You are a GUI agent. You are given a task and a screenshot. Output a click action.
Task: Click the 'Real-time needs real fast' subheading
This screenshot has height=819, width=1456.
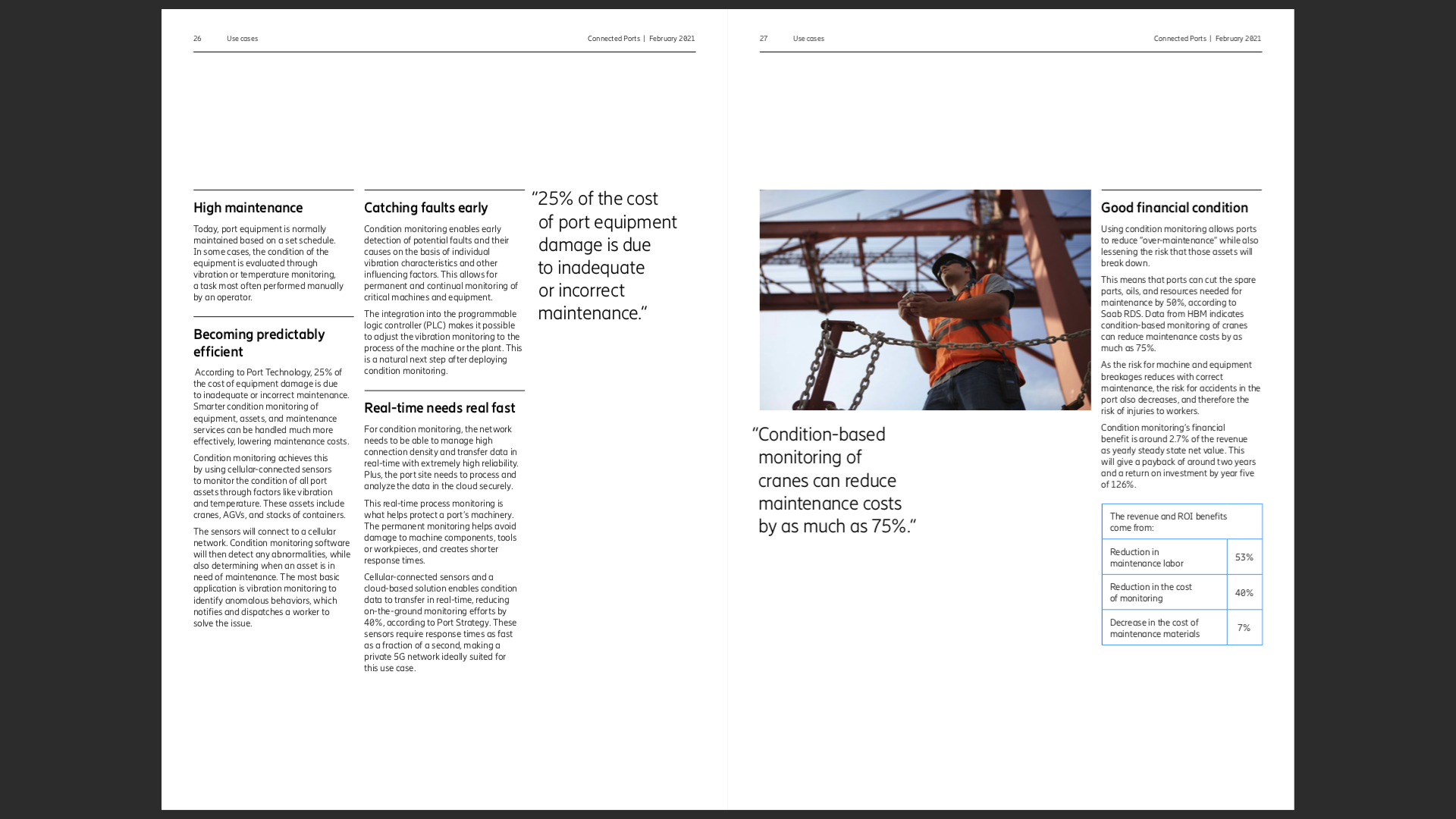[x=439, y=407]
